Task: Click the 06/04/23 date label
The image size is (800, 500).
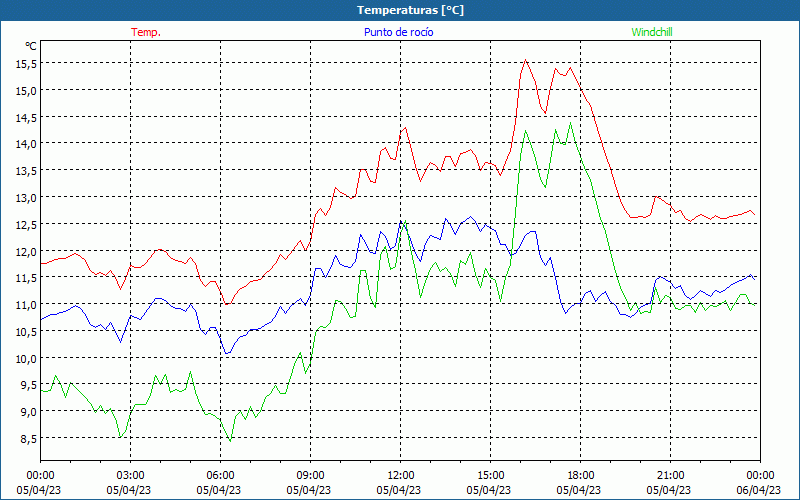Action: (759, 490)
